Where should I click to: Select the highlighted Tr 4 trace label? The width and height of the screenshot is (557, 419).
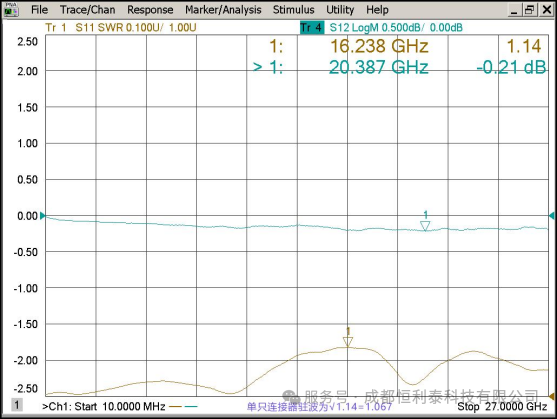[312, 27]
